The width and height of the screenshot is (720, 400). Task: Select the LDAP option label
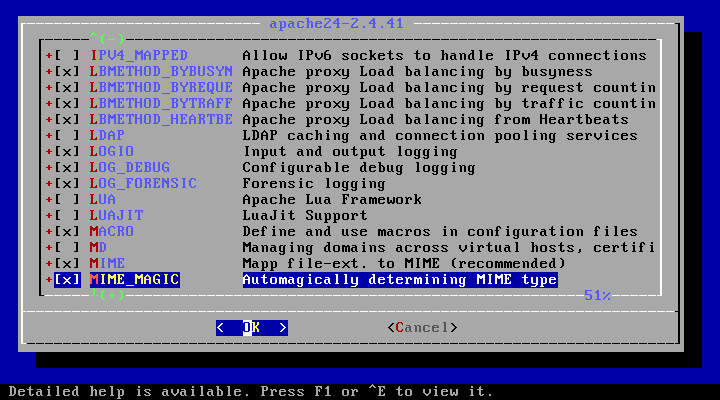pyautogui.click(x=107, y=136)
